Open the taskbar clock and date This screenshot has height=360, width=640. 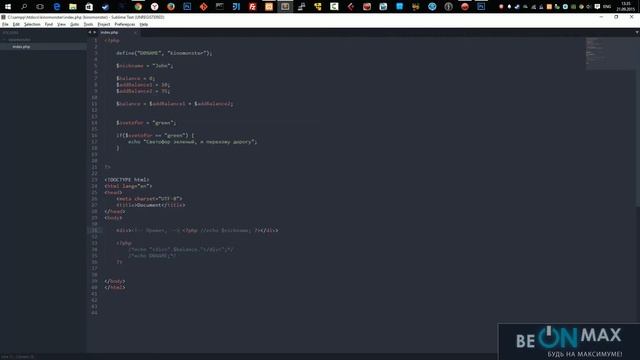(626, 7)
